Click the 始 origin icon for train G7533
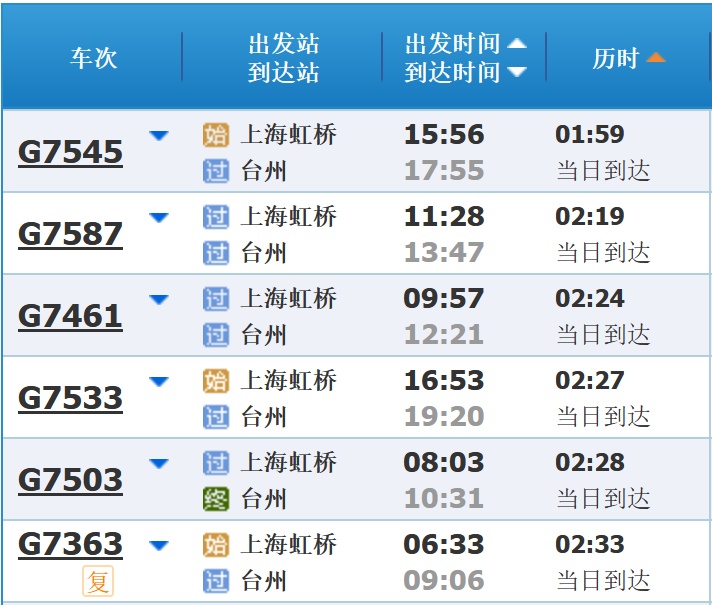The image size is (712, 605). [x=216, y=381]
